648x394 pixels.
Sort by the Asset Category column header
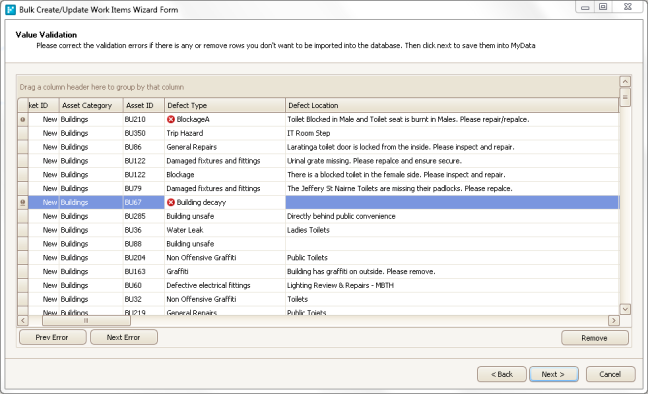[91, 105]
